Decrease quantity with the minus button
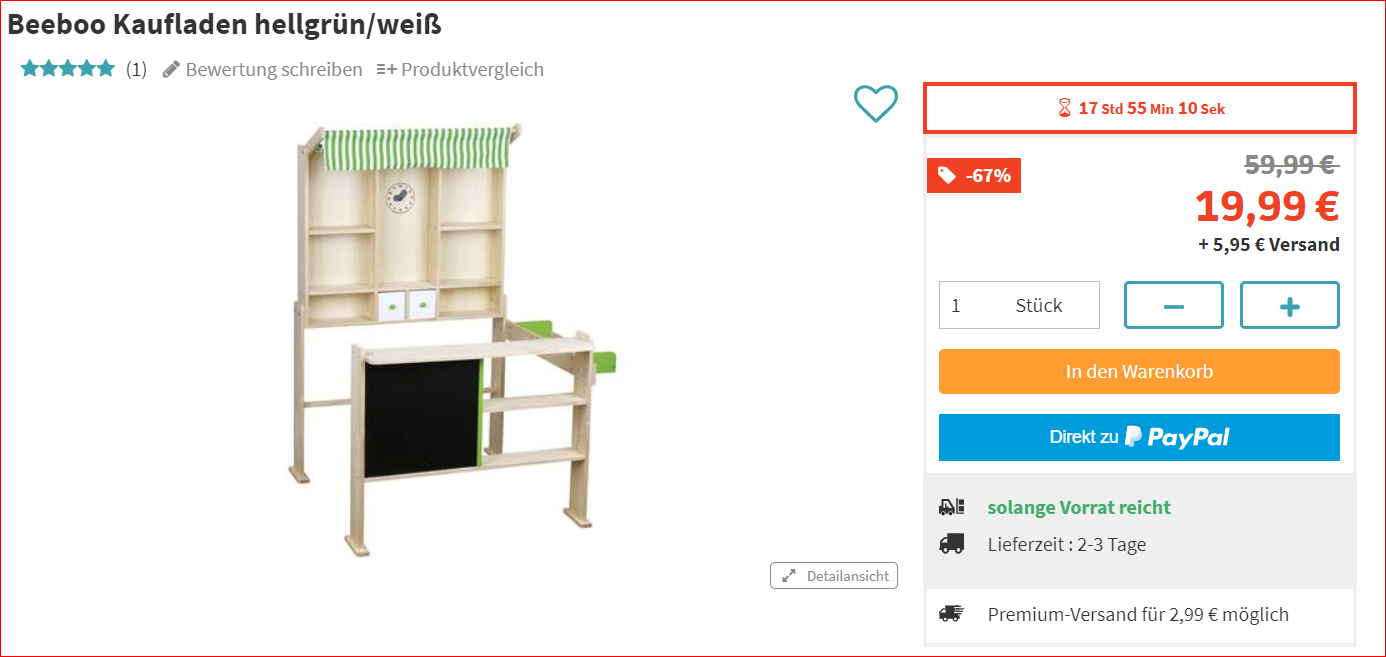The width and height of the screenshot is (1386, 657). 1174,305
